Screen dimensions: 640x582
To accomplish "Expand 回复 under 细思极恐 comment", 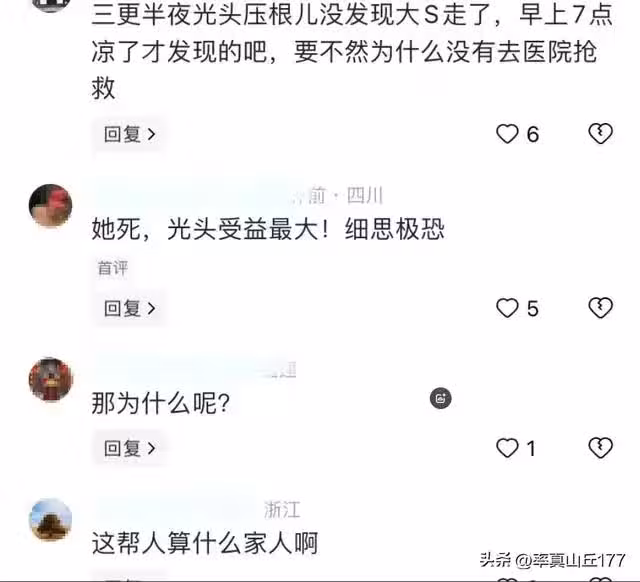I will (129, 308).
